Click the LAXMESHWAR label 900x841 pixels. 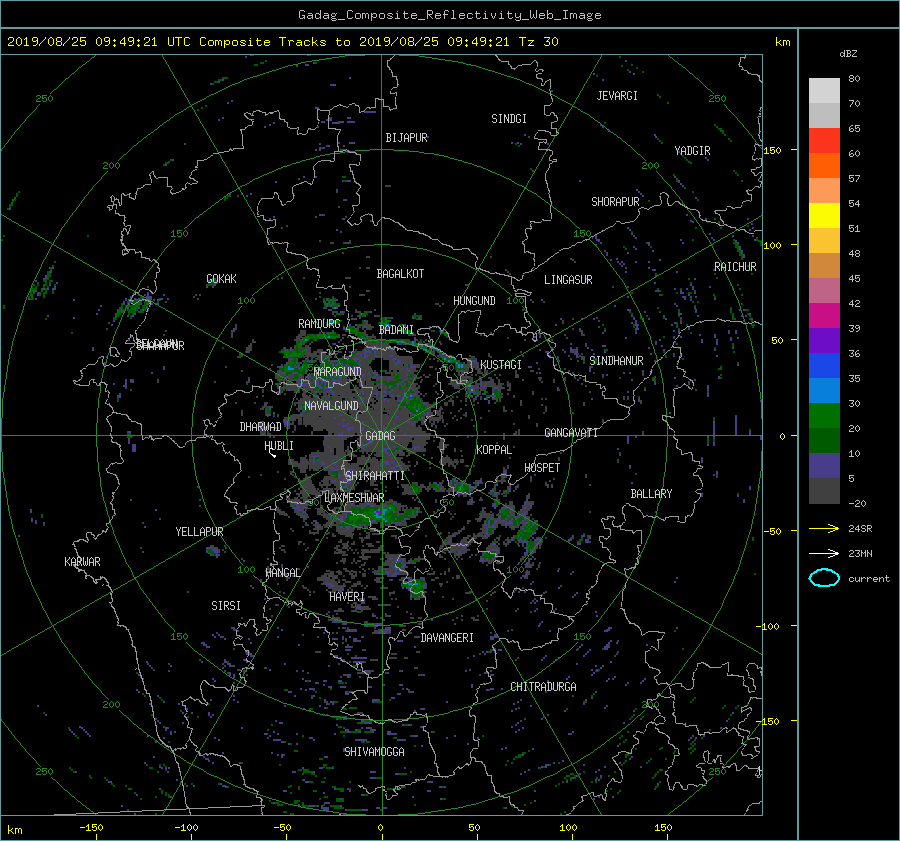354,498
